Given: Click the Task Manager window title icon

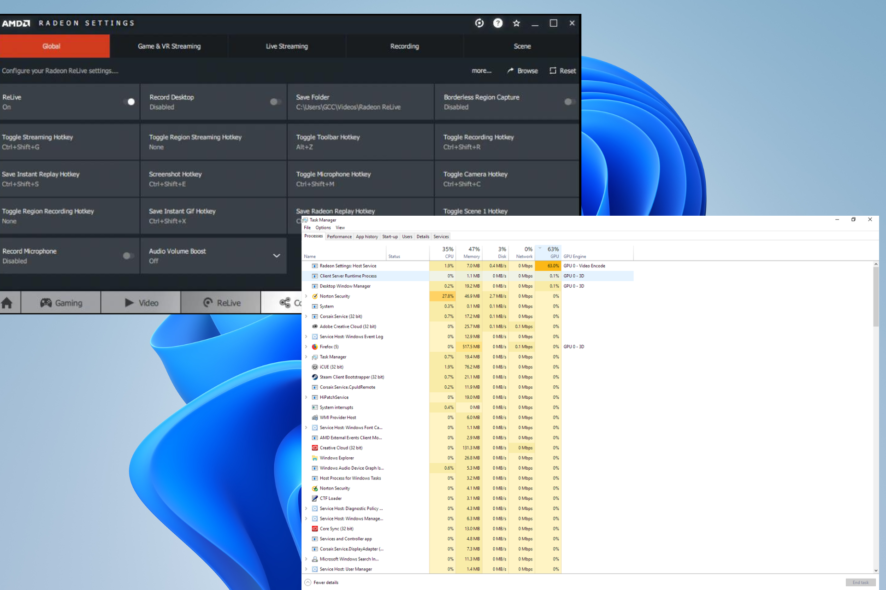Looking at the screenshot, I should (306, 220).
